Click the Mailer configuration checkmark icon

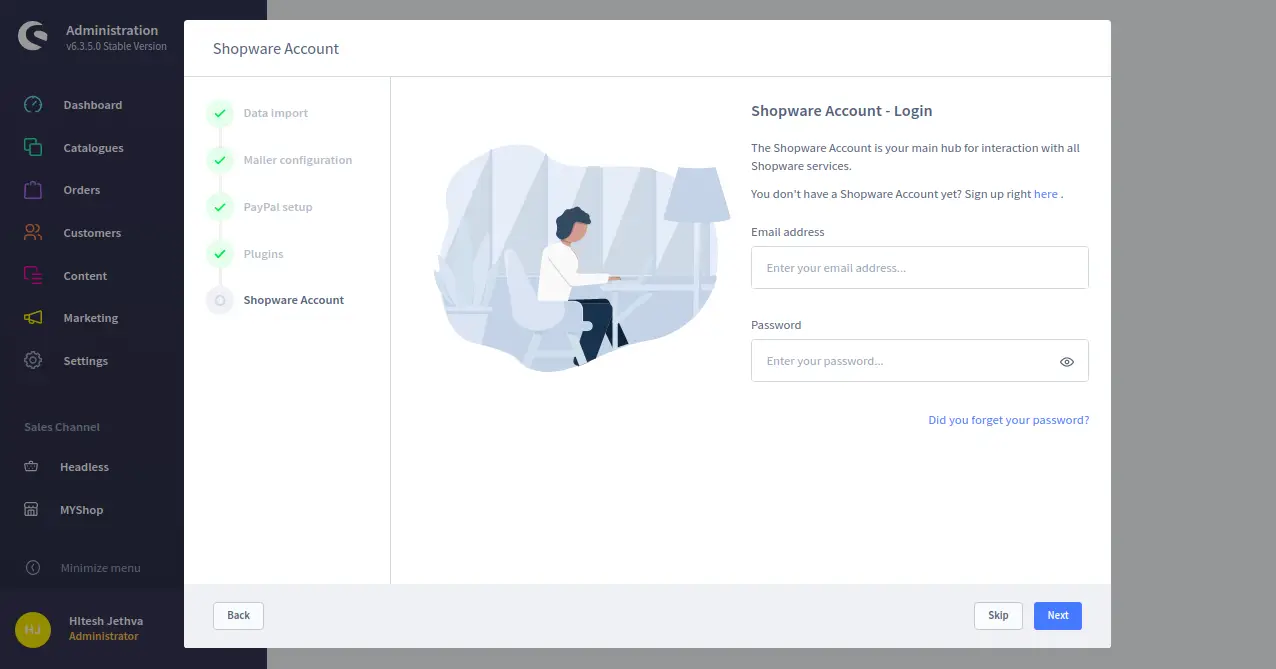(220, 160)
